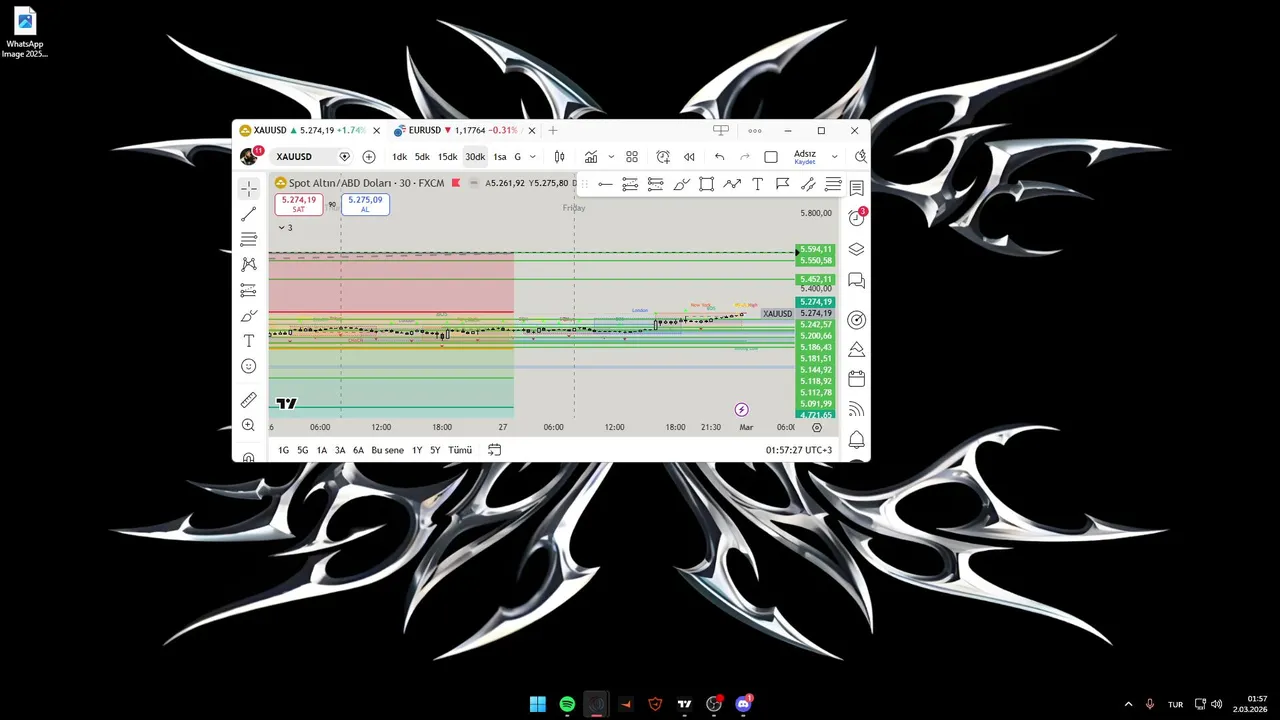The height and width of the screenshot is (720, 1280).
Task: Select the trend line drawing tool
Action: click(249, 214)
